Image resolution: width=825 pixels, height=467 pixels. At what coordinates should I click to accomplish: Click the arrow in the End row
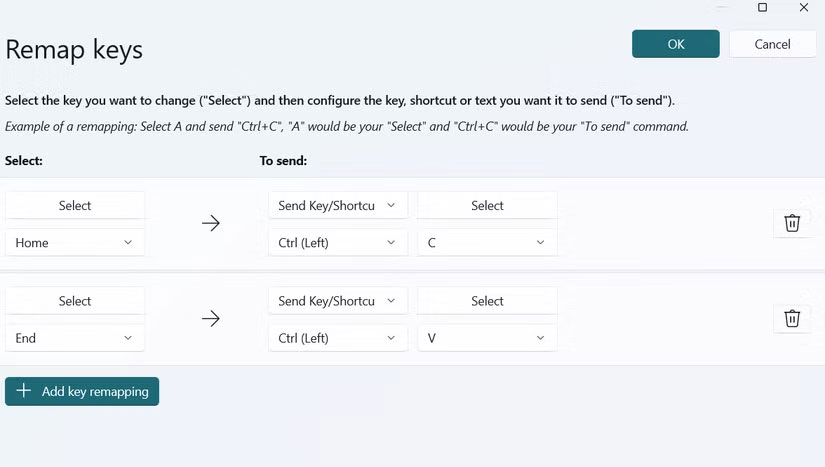point(211,318)
